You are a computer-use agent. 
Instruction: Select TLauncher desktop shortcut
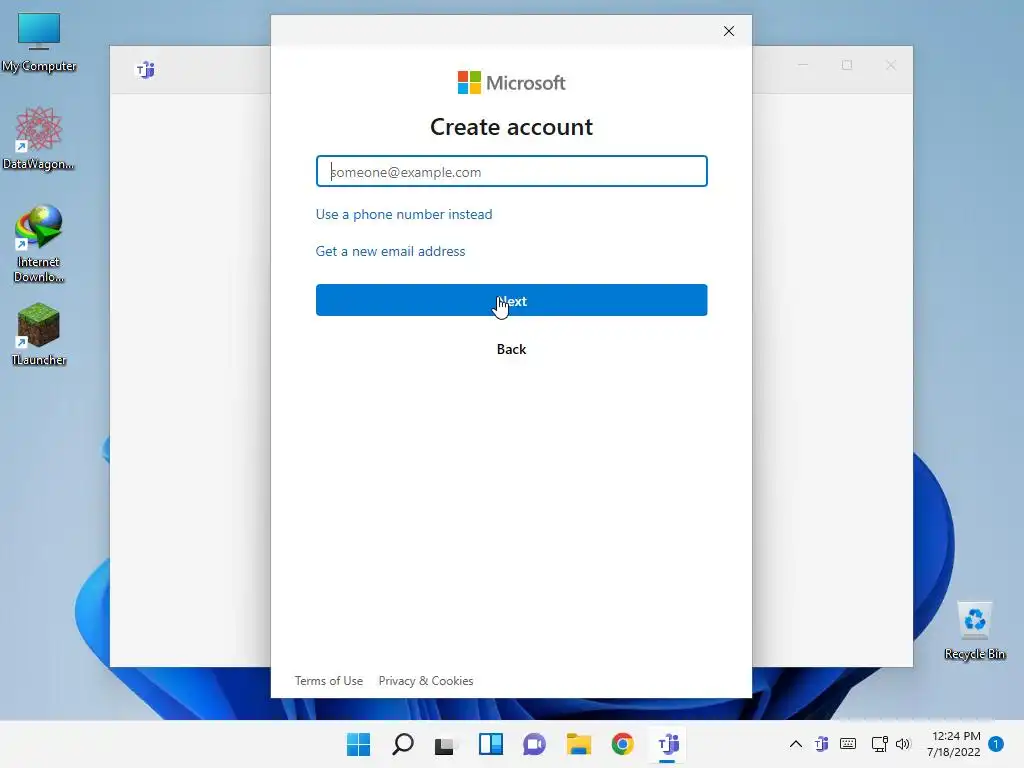pos(39,334)
